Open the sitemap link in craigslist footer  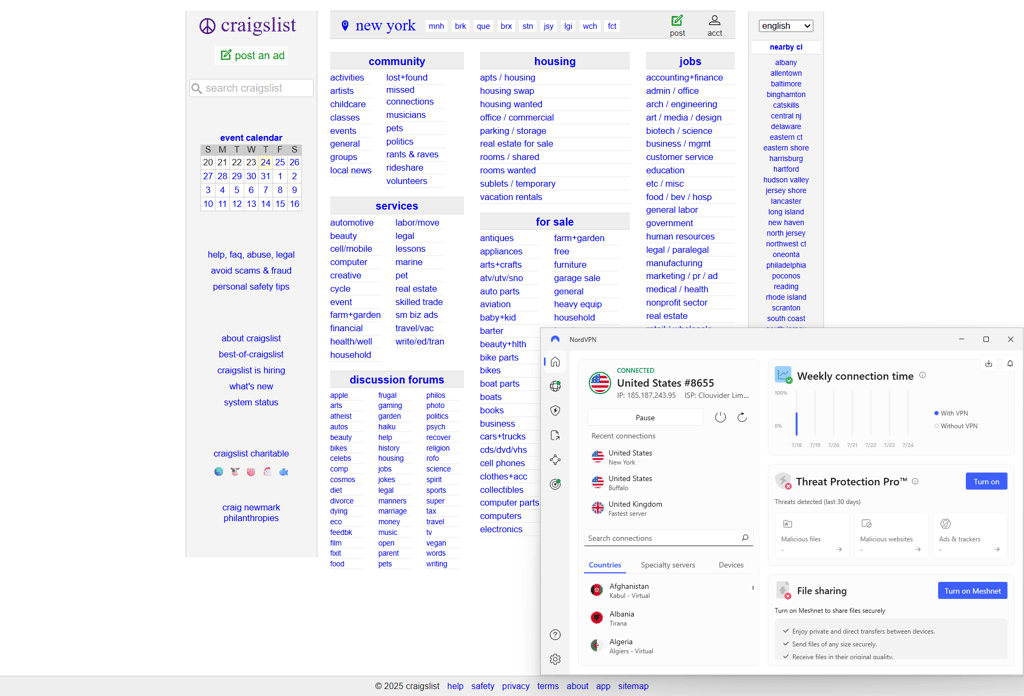tap(633, 686)
